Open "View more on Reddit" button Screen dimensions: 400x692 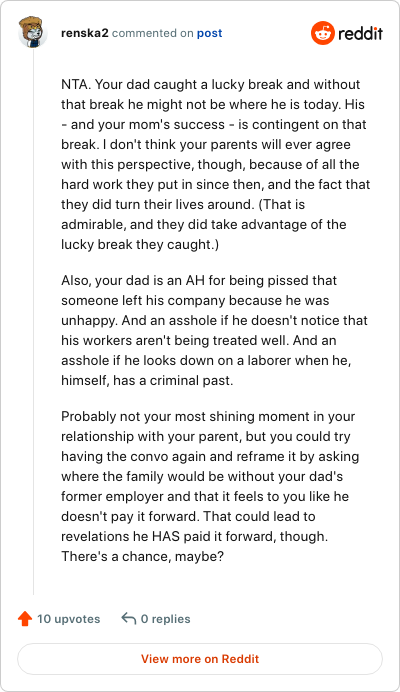click(x=200, y=659)
